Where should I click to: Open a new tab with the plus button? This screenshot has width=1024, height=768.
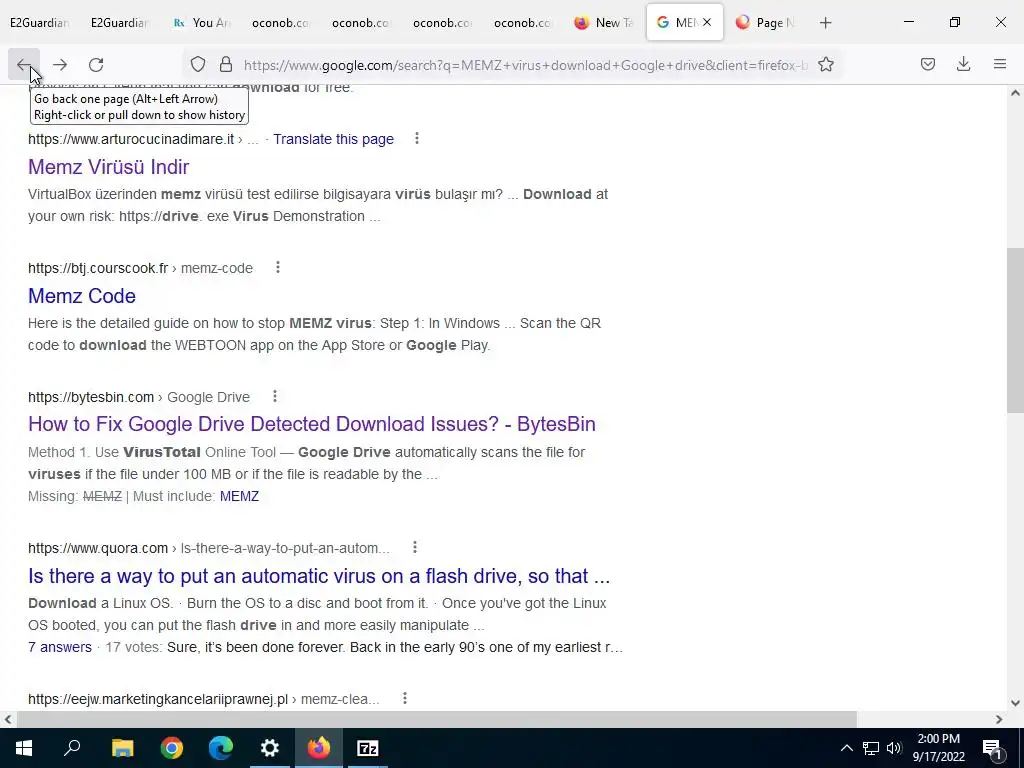click(x=825, y=23)
